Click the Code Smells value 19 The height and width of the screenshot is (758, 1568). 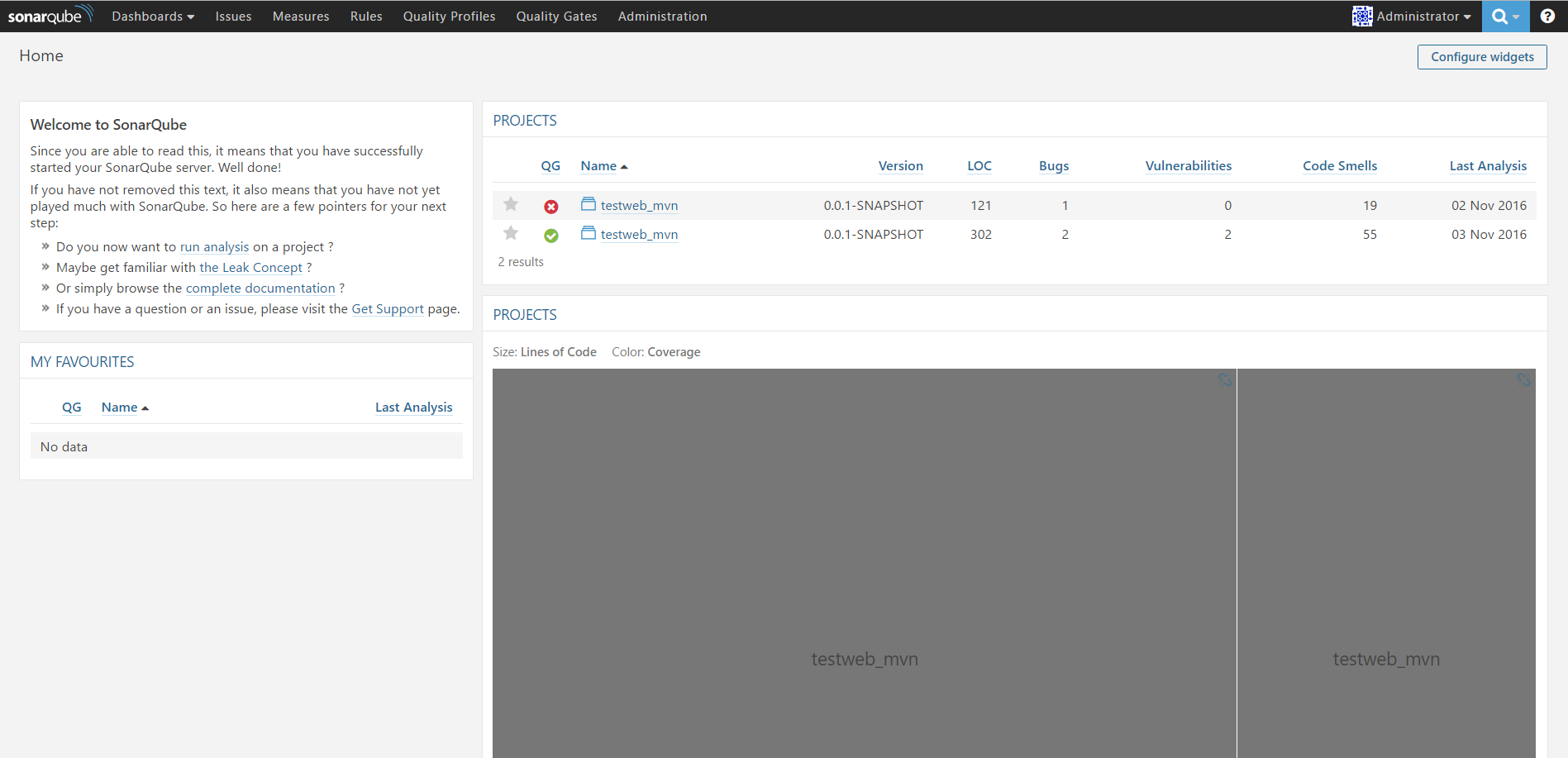click(1370, 206)
